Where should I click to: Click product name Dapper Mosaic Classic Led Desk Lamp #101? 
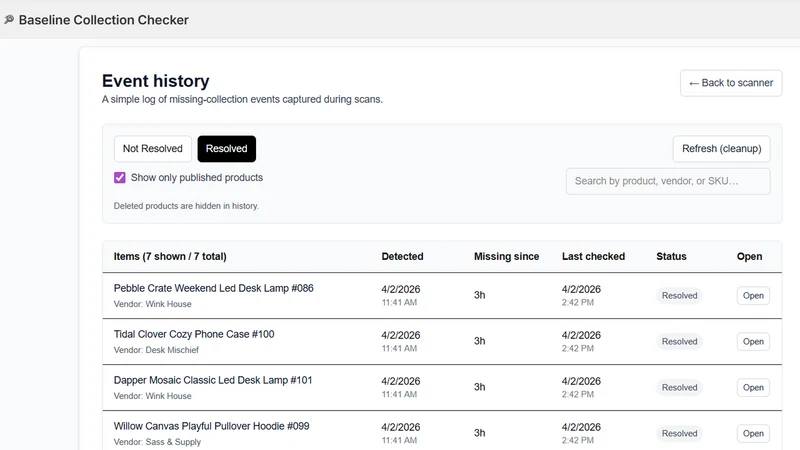click(213, 380)
